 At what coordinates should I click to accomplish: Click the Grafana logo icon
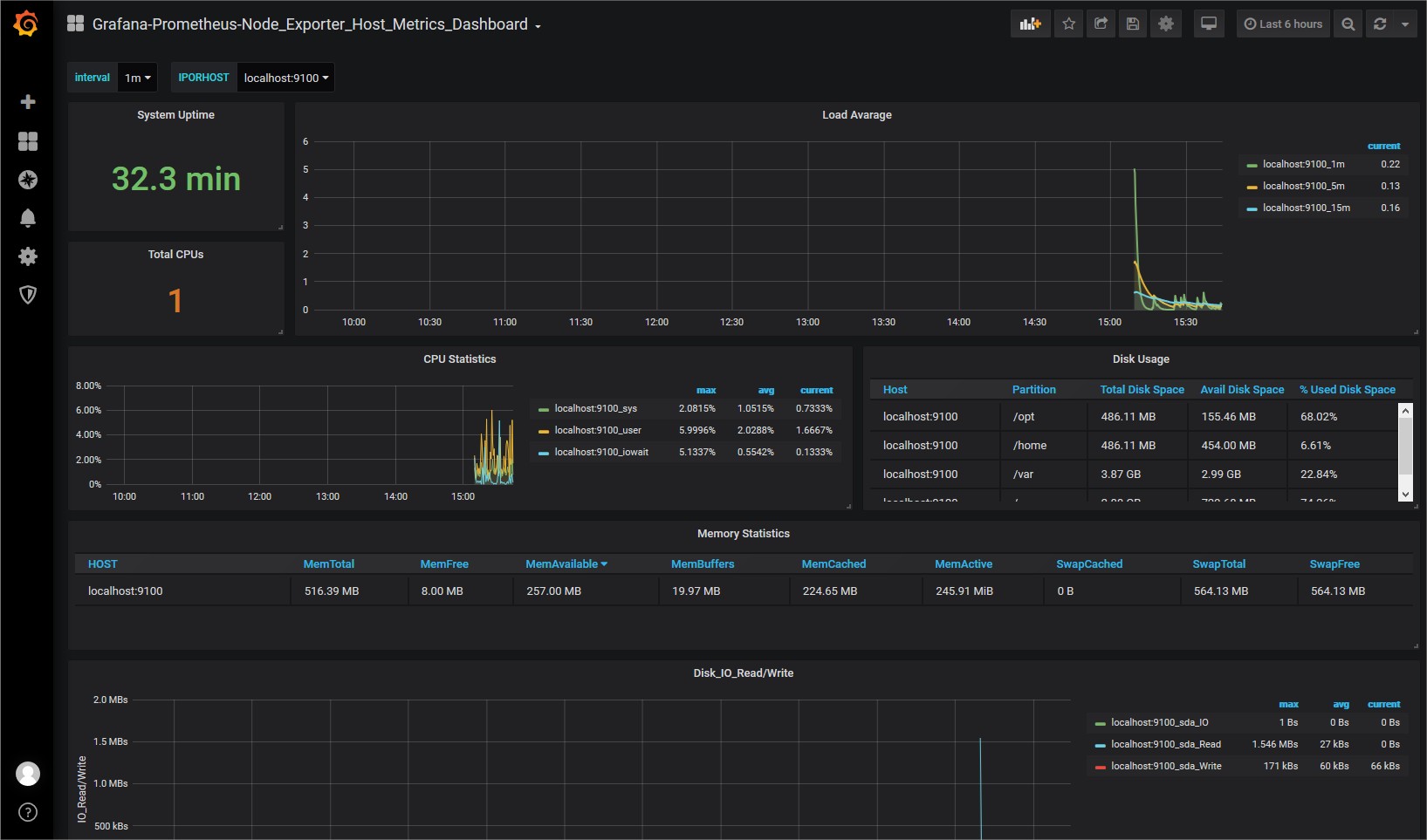pyautogui.click(x=27, y=24)
